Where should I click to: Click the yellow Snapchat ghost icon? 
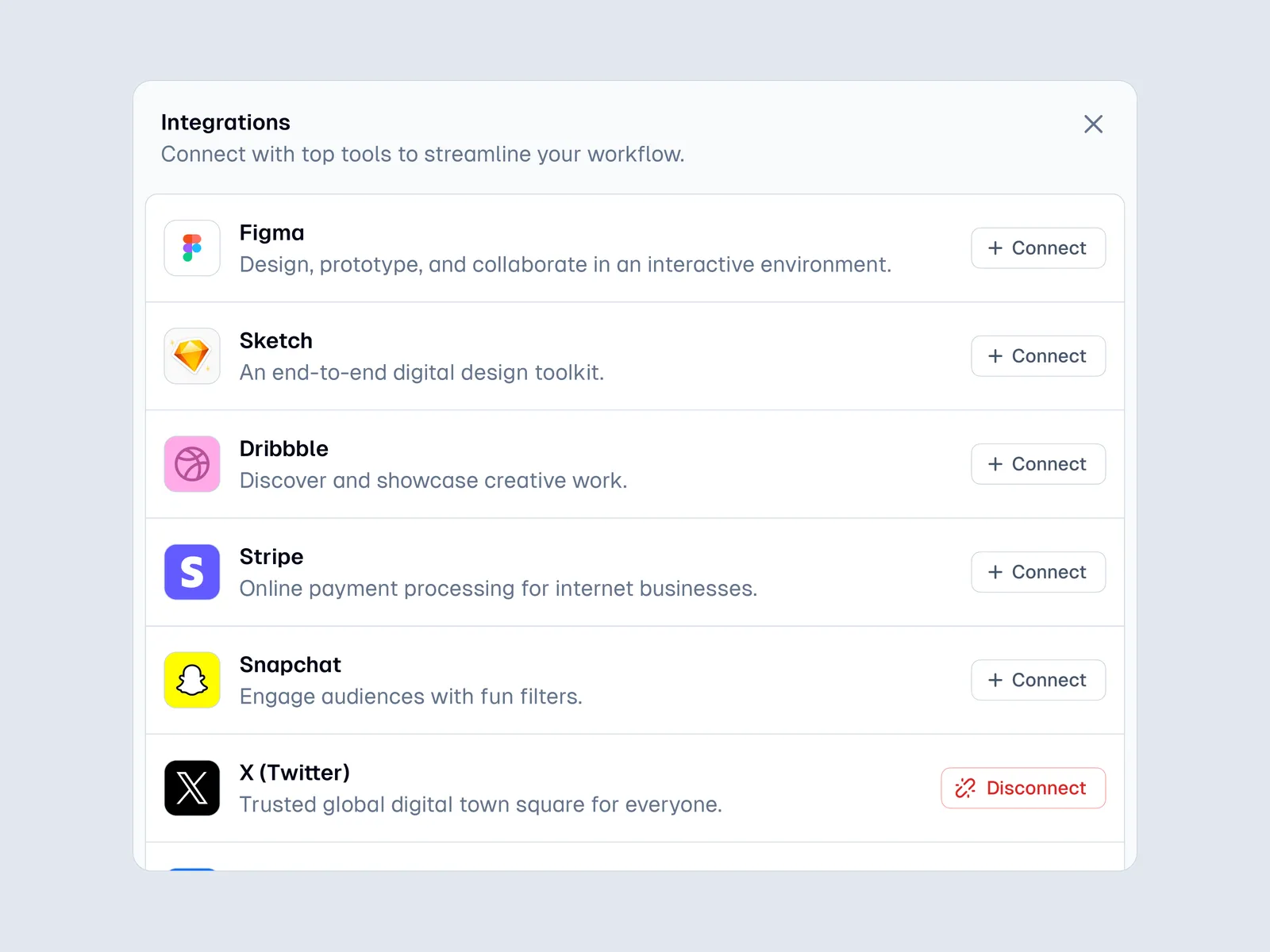point(192,680)
